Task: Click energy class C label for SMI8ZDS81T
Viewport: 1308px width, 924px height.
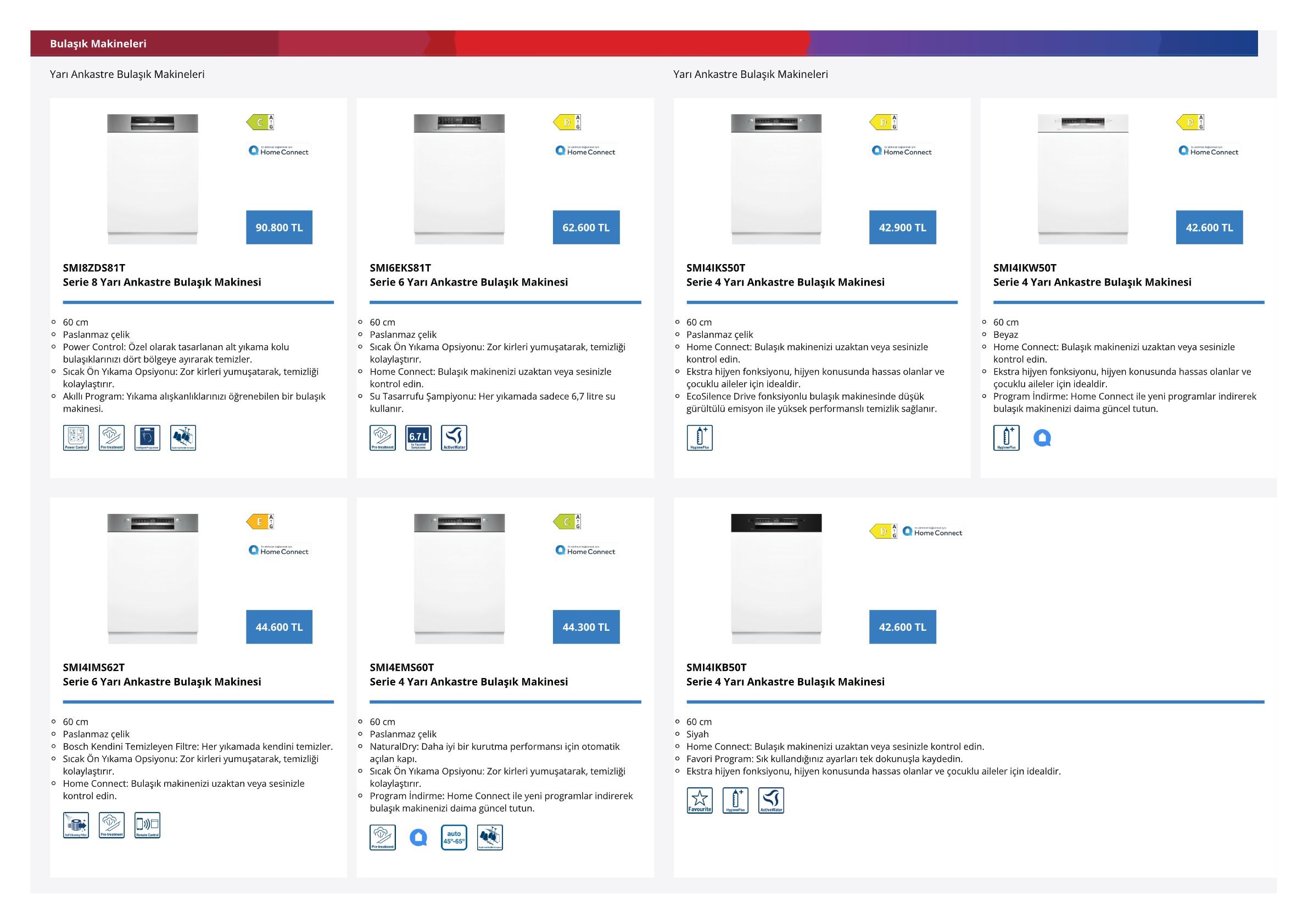Action: coord(260,122)
